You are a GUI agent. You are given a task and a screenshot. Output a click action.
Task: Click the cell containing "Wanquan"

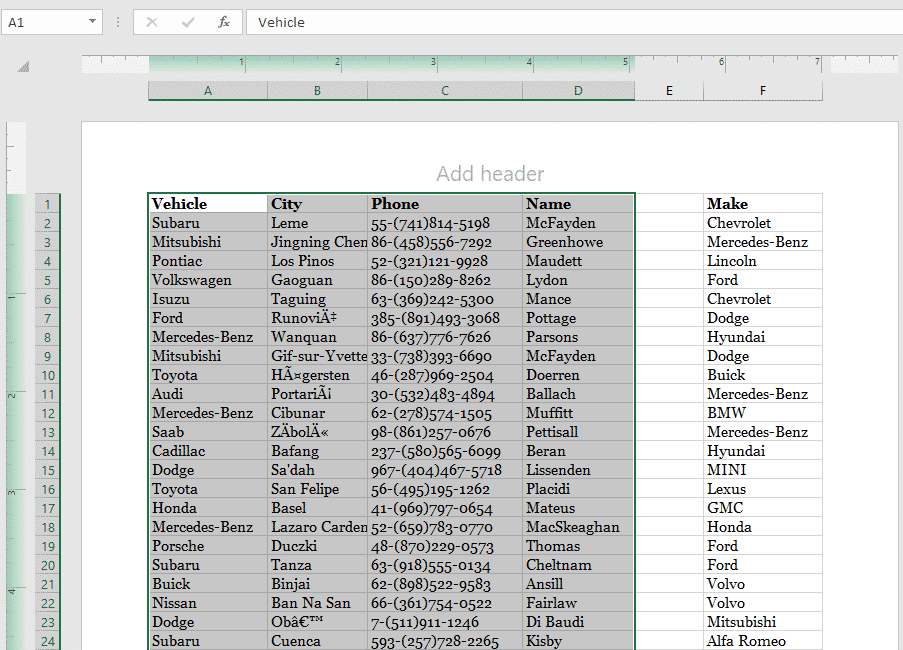tap(317, 337)
